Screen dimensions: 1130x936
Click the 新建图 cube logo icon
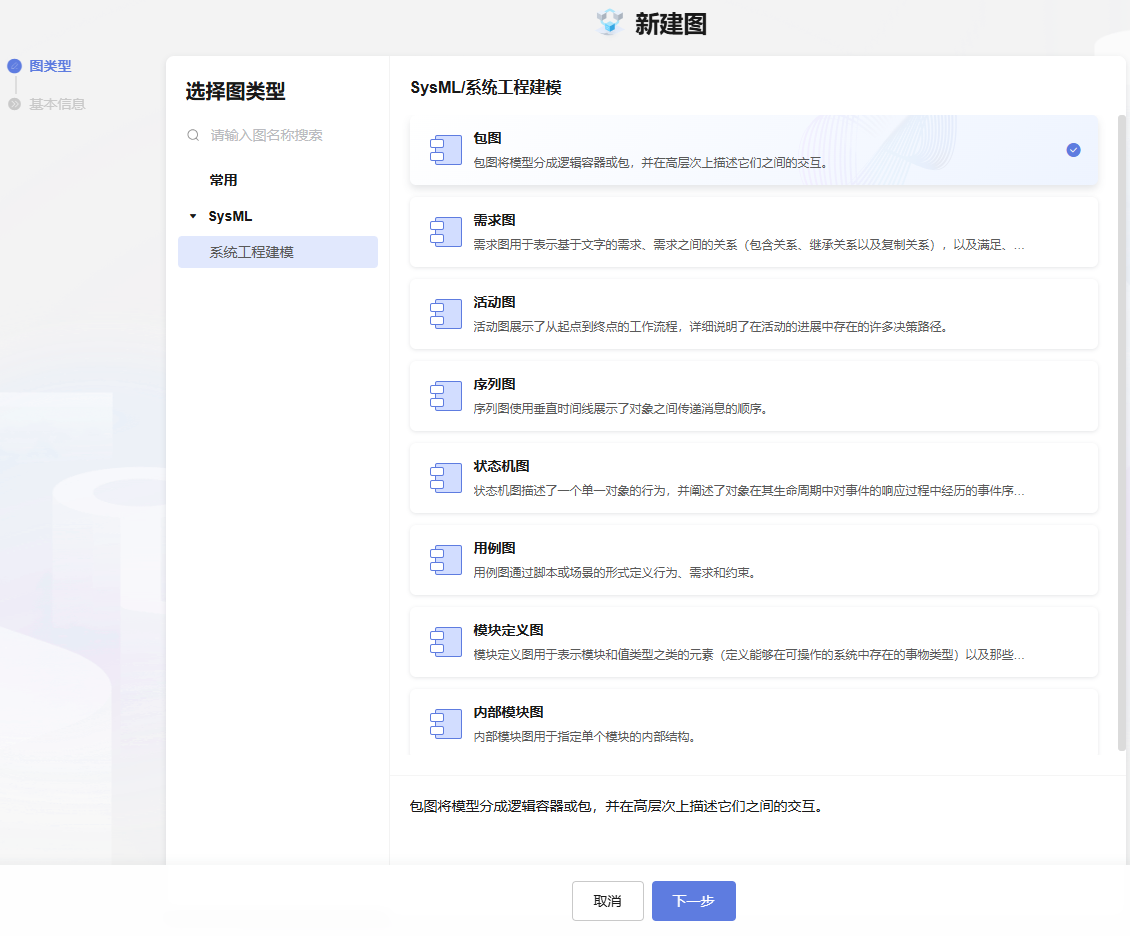[610, 22]
